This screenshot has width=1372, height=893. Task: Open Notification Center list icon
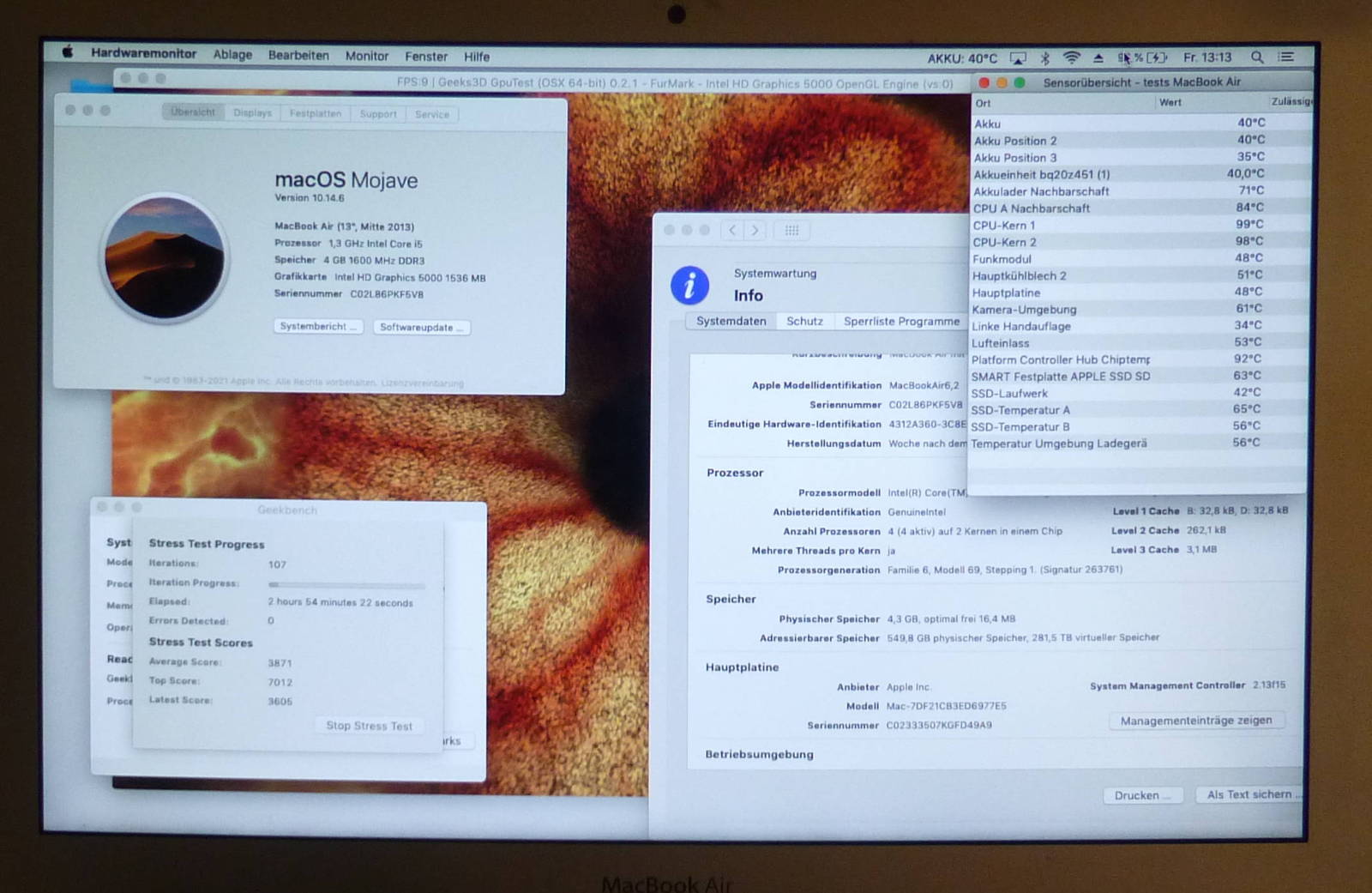(x=1286, y=57)
